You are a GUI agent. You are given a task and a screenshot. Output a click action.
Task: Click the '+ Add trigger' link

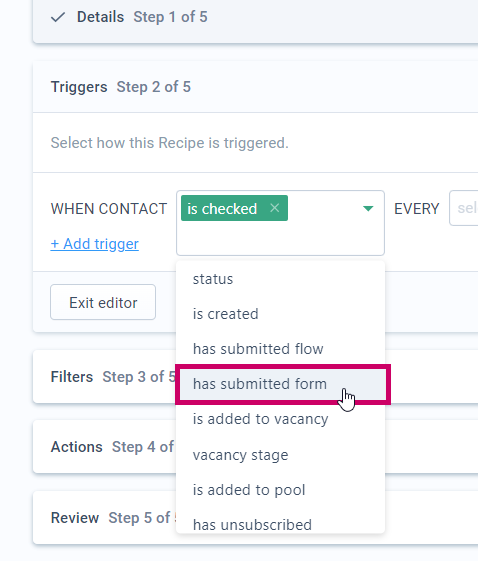95,244
